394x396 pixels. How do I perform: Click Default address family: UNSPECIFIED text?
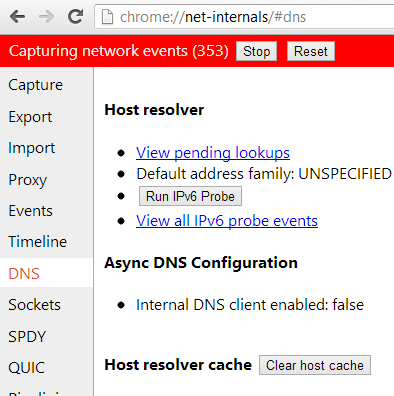click(264, 174)
